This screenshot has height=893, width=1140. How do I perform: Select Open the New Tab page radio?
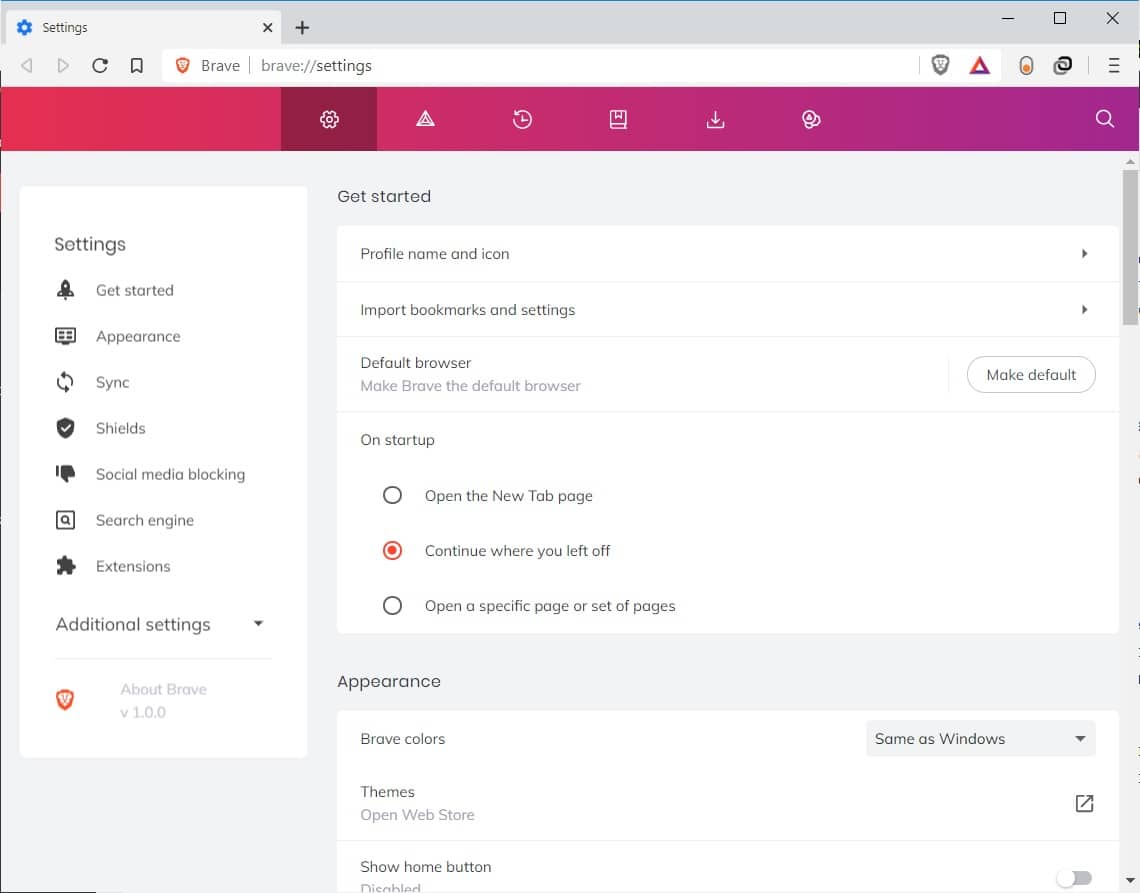click(392, 495)
